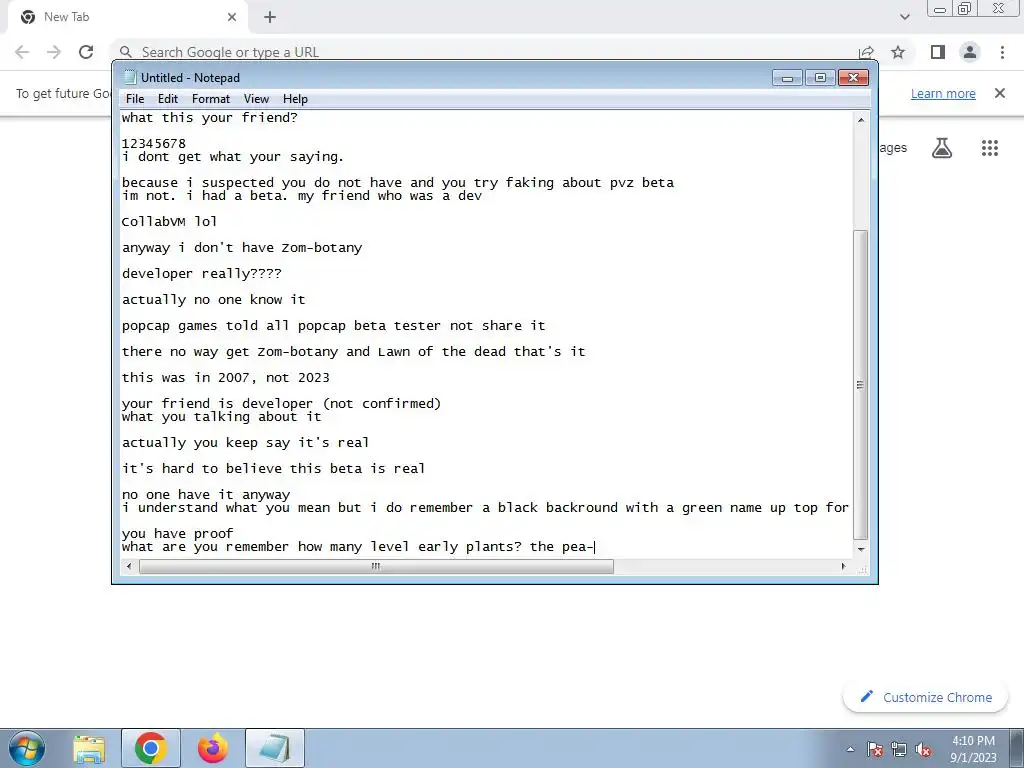
Task: Launch Firefox from taskbar
Action: 213,748
